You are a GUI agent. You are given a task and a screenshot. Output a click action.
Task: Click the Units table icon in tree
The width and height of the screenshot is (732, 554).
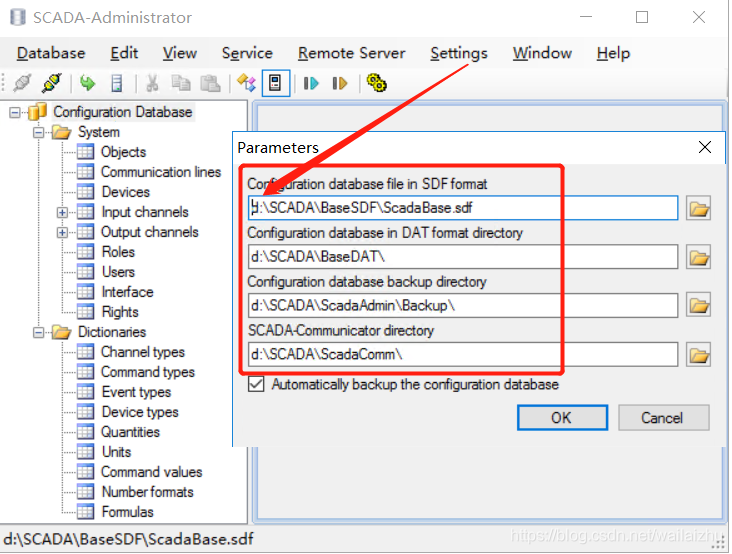[x=85, y=452]
